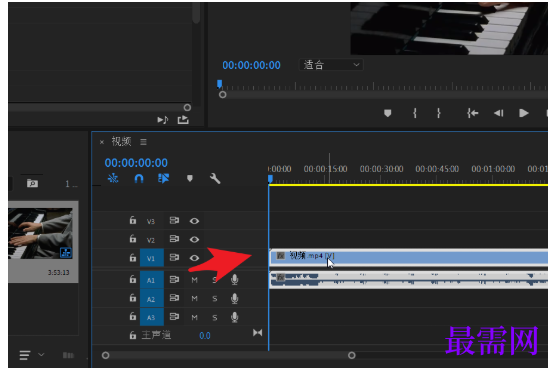Toggle A3 track targeting

(x=152, y=317)
